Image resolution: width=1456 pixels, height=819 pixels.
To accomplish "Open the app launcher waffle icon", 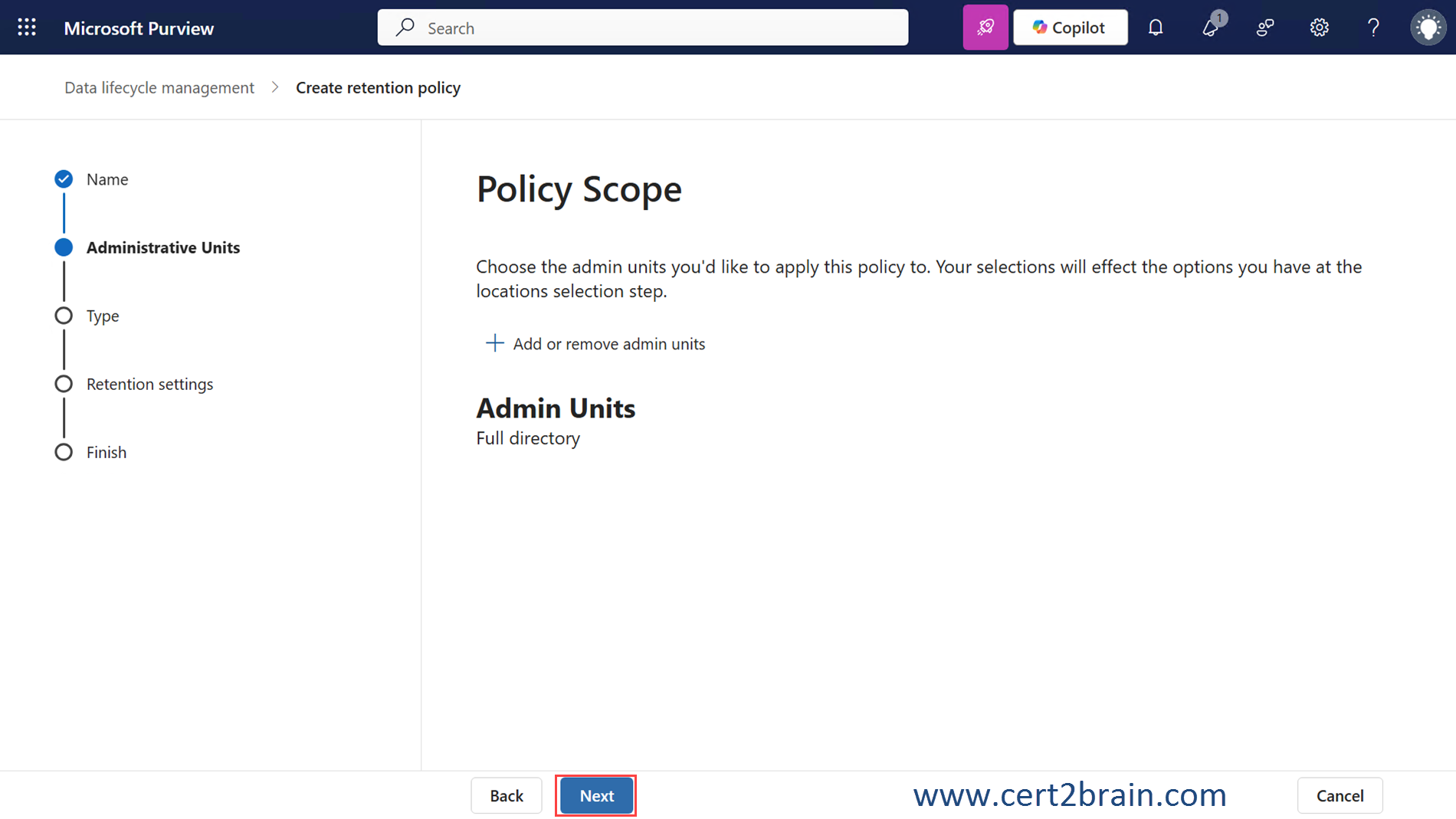I will pos(27,28).
